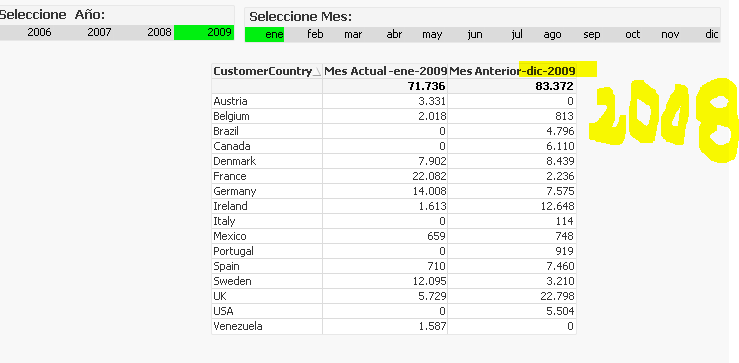Click the Sweden country cell

[x=267, y=281]
